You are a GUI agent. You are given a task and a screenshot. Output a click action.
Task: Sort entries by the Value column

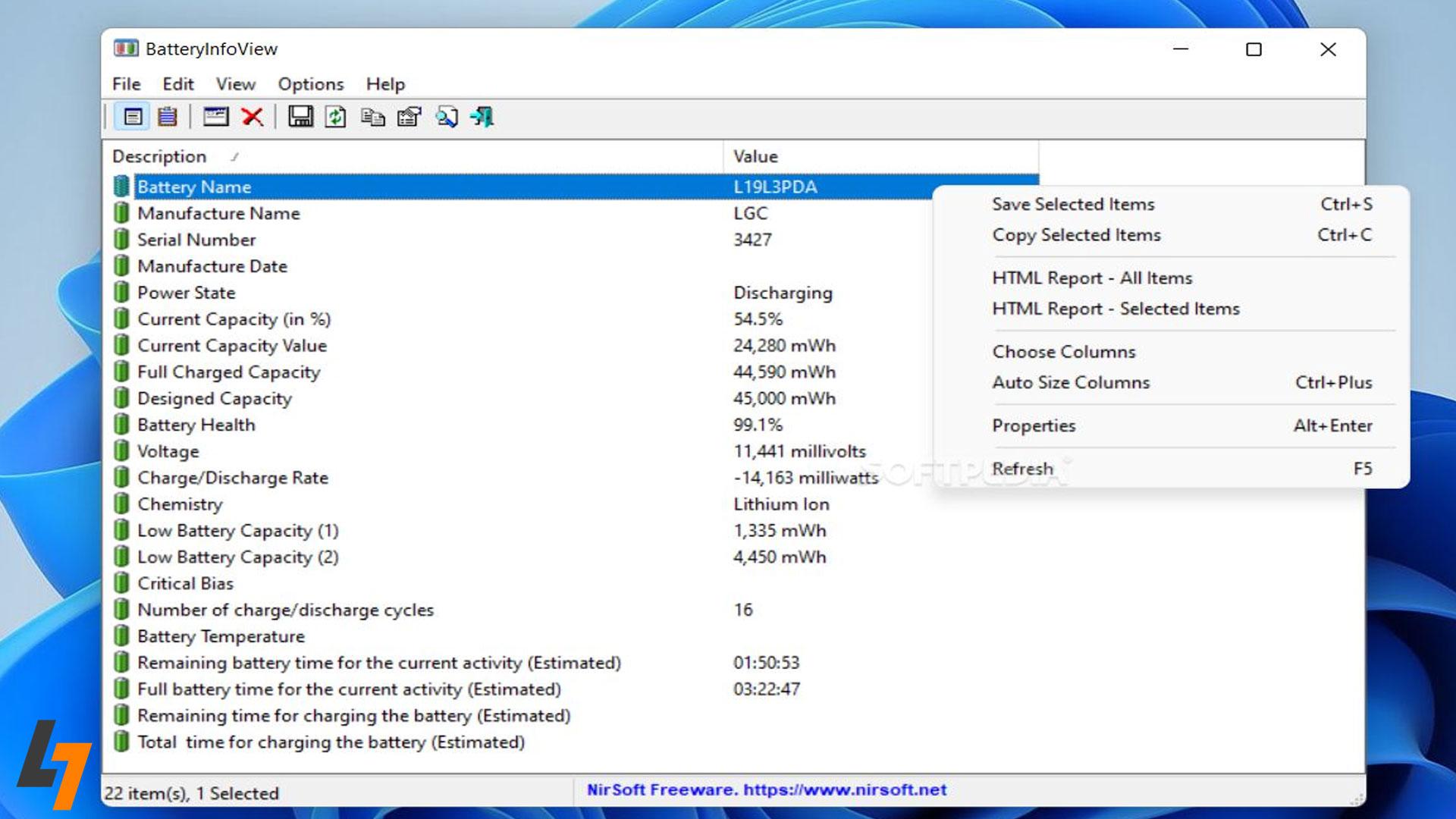pos(755,156)
